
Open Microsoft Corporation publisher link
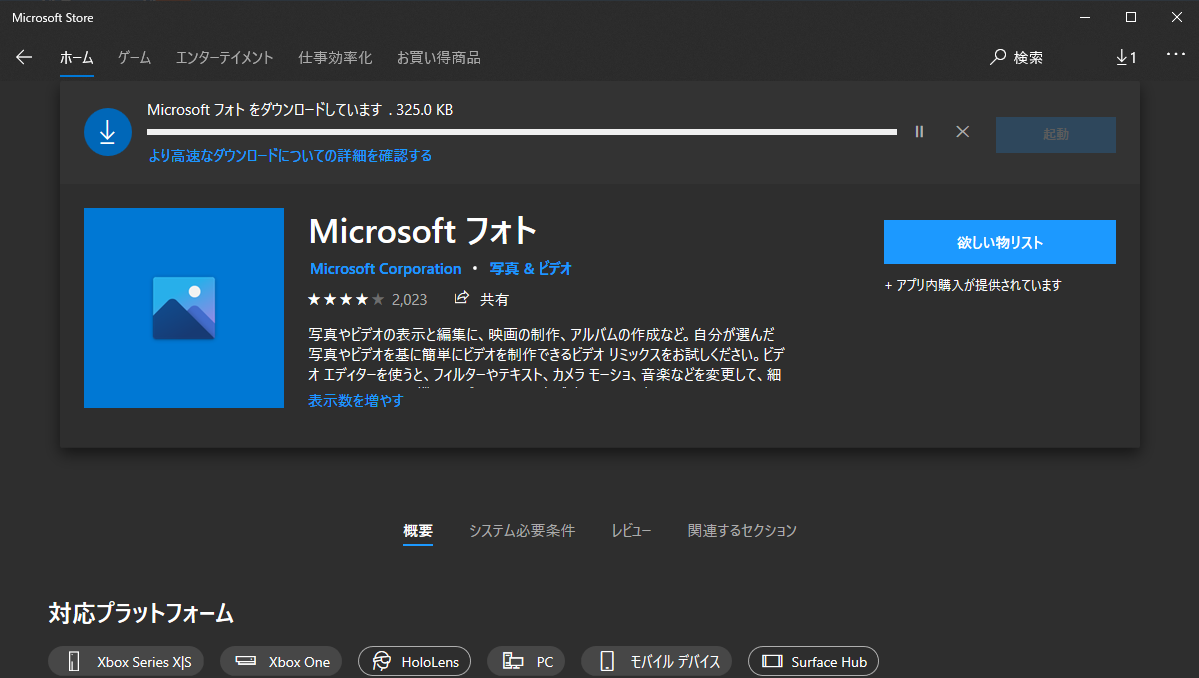(385, 269)
